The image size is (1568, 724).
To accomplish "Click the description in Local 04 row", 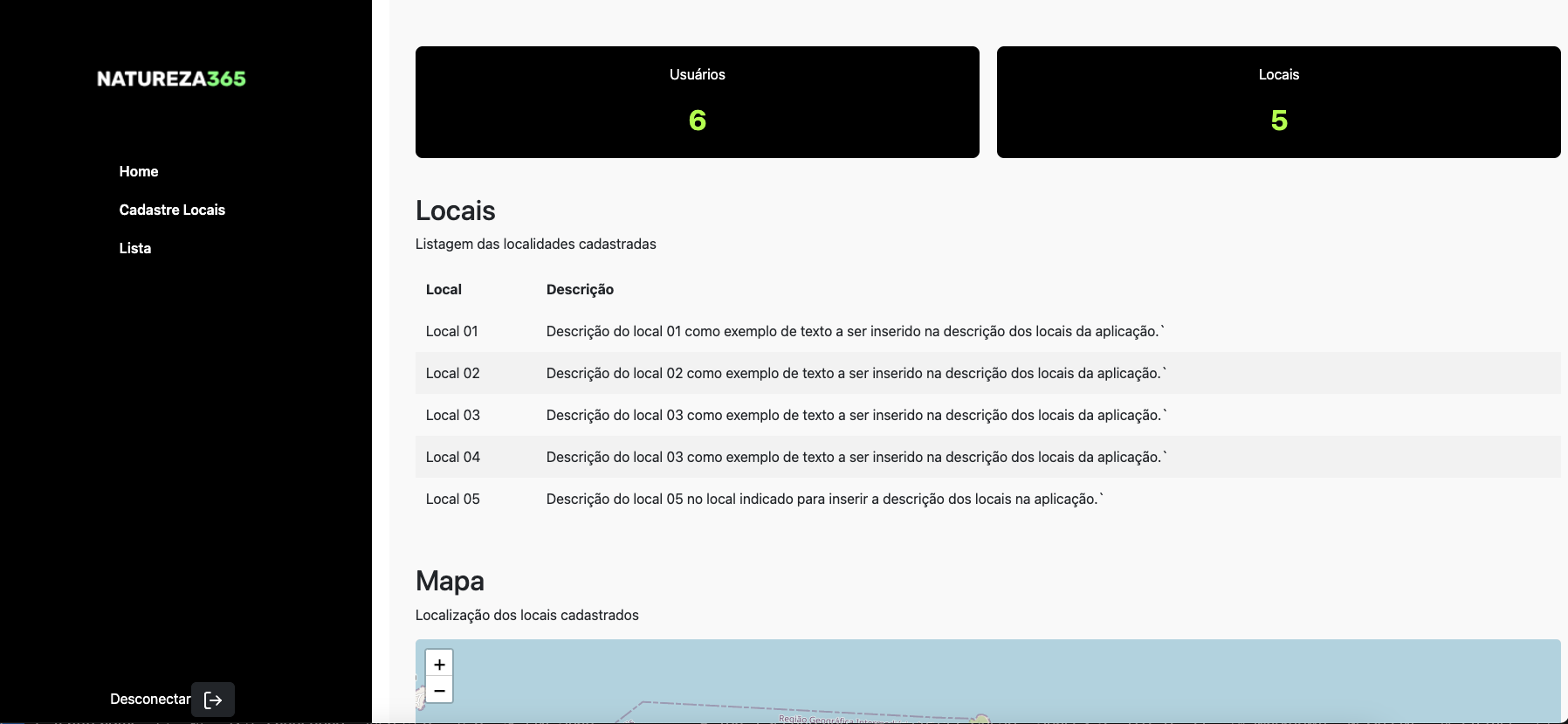I will pos(856,457).
